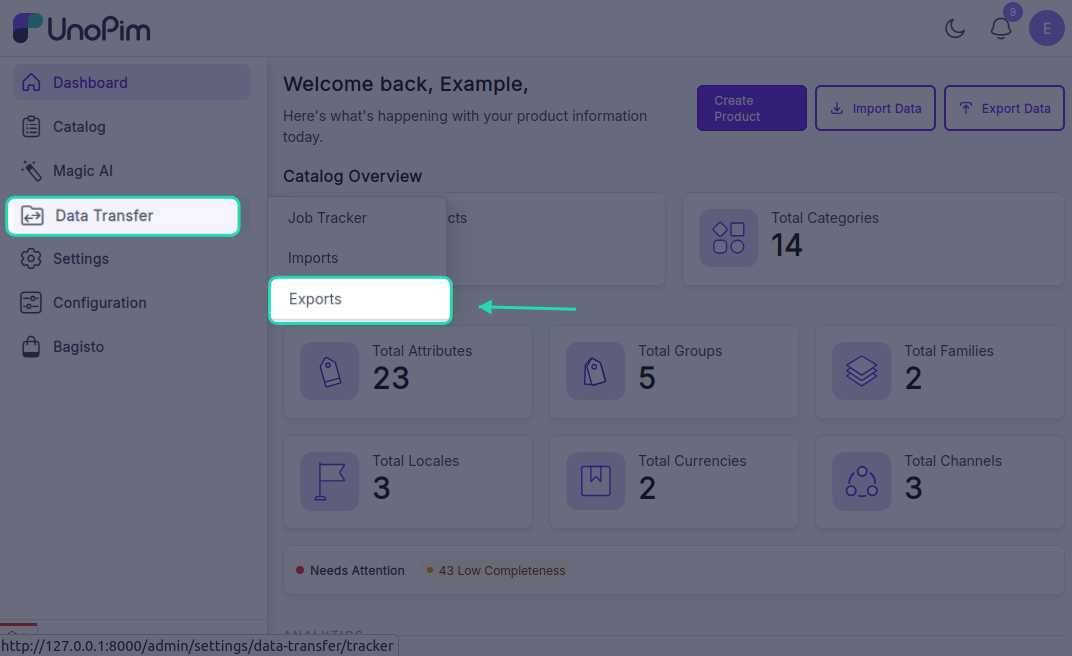Open Settings in sidebar
The image size is (1072, 656).
pos(132,259)
